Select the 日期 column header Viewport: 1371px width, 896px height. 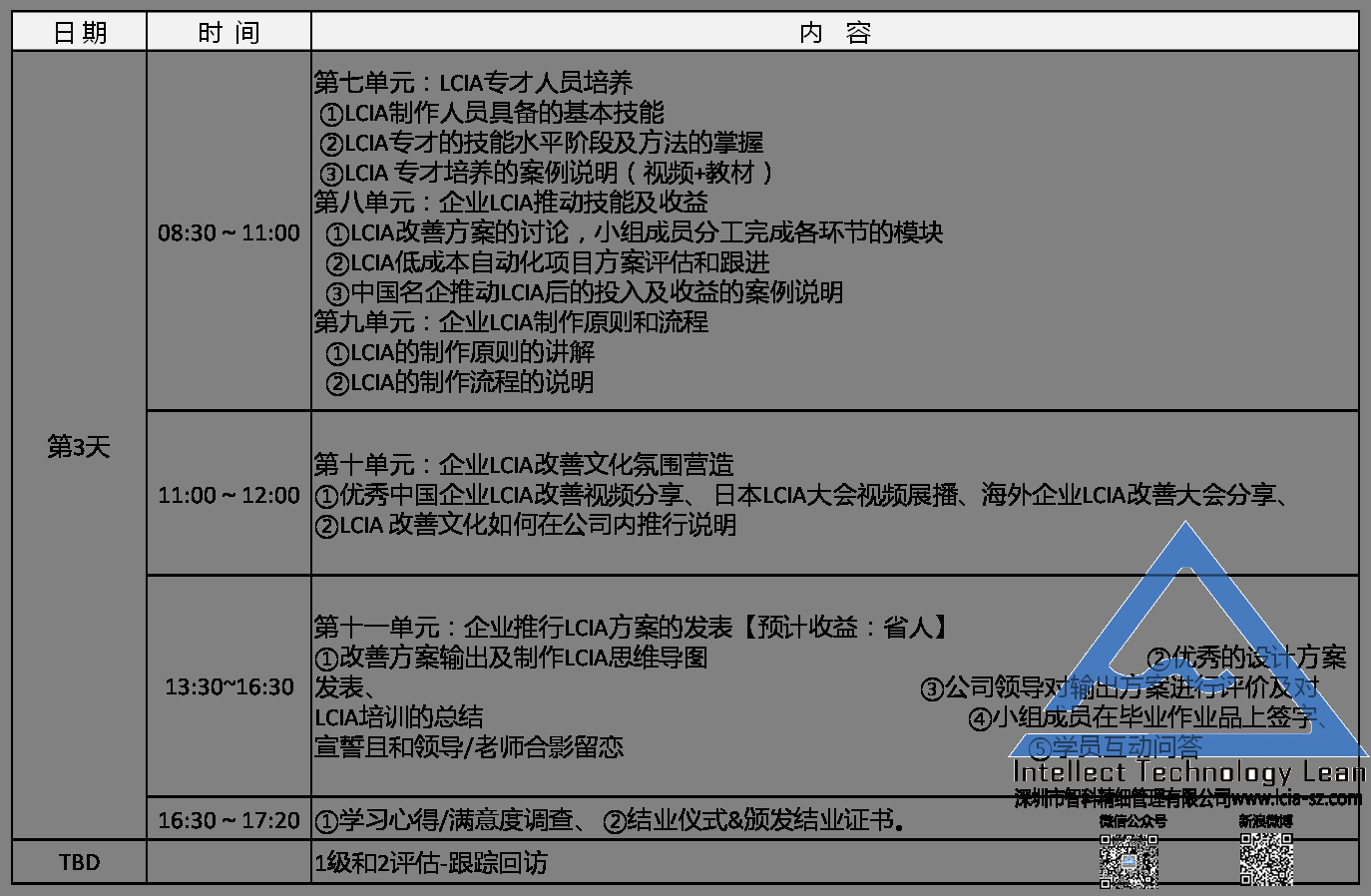point(80,33)
